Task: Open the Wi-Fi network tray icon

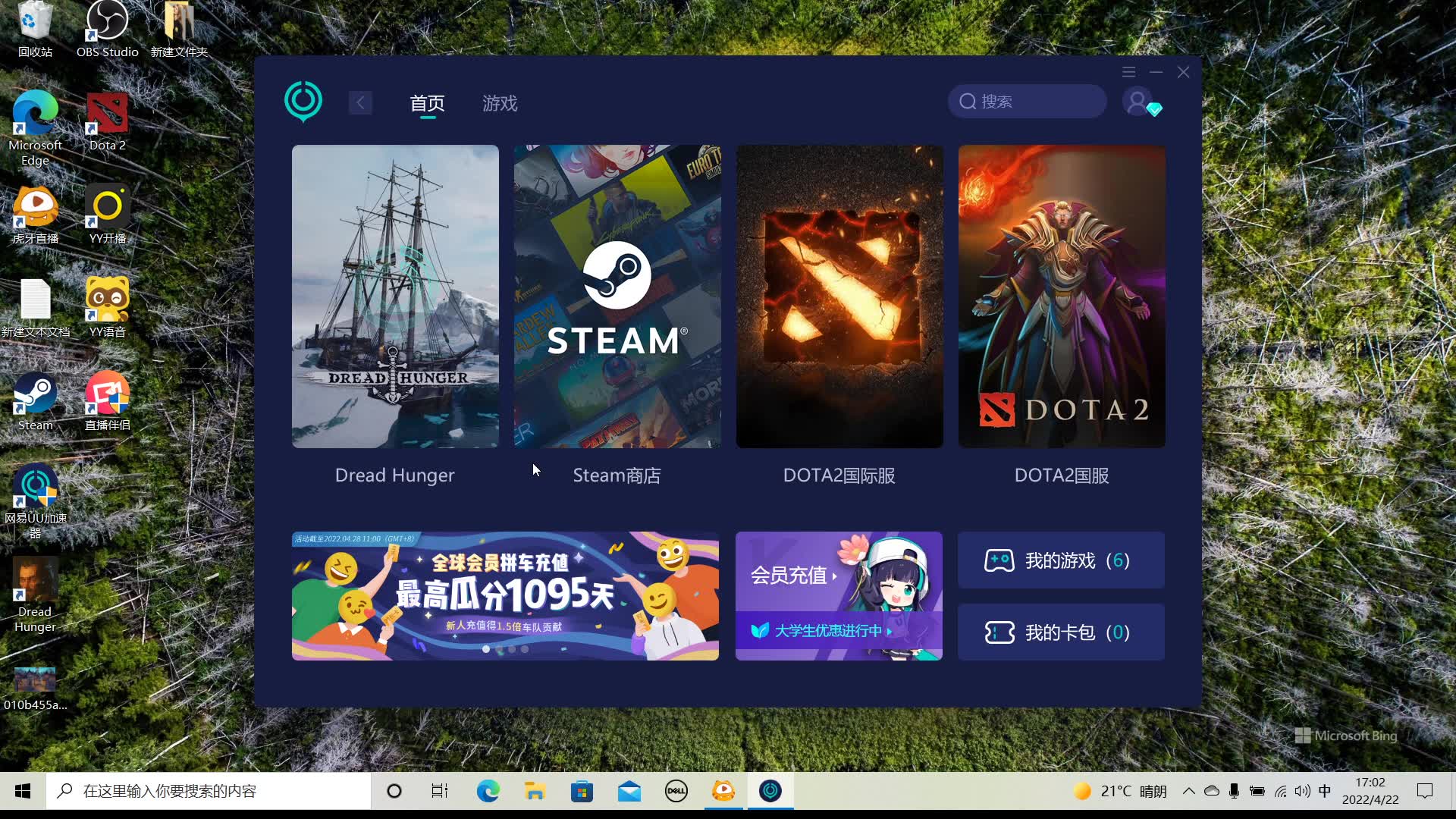Action: [x=1280, y=791]
